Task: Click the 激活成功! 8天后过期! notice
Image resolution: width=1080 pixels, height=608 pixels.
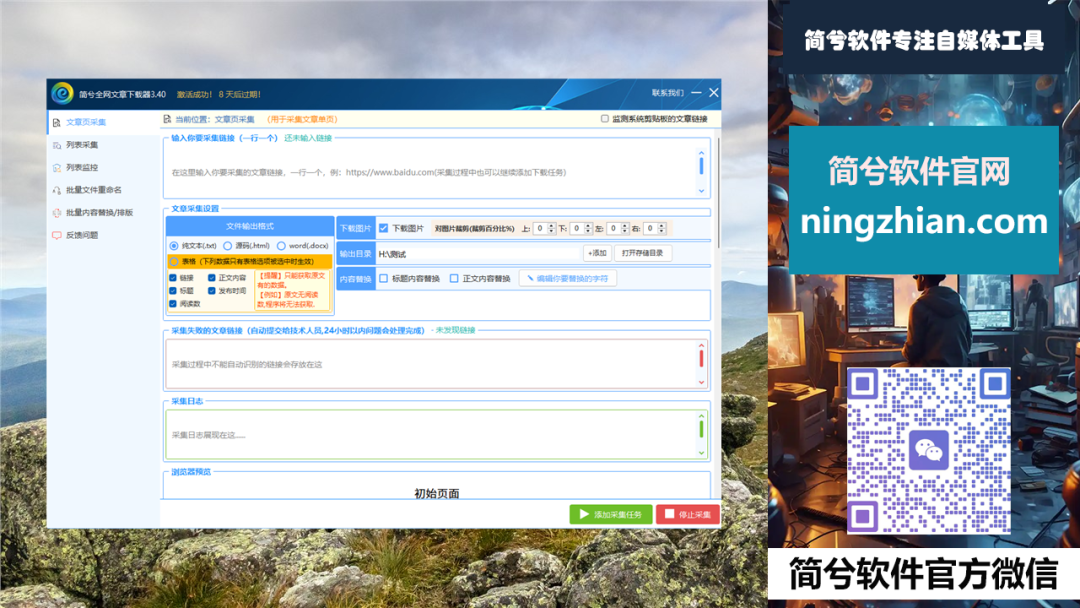Action: coord(219,94)
